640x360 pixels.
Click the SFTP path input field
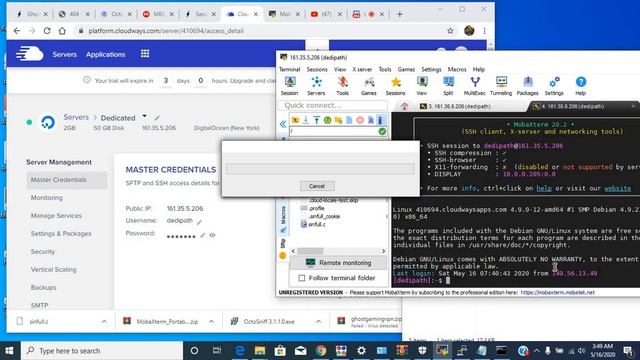pyautogui.click(x=333, y=131)
